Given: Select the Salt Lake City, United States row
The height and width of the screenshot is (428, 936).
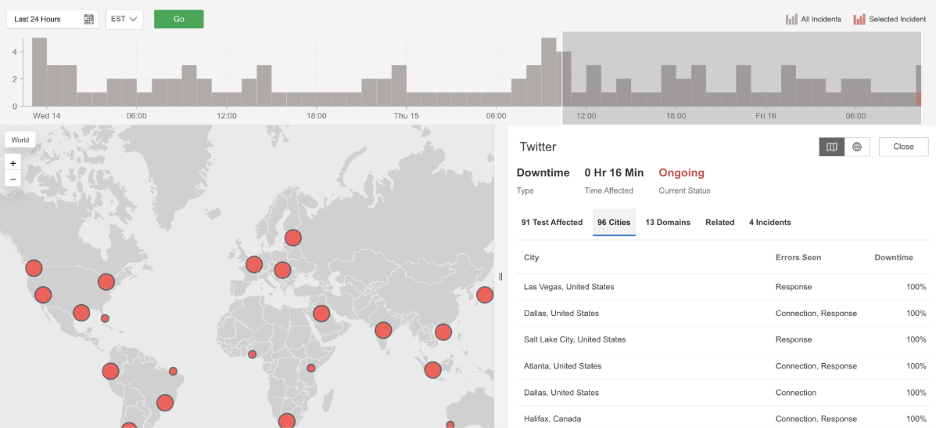Looking at the screenshot, I should pos(723,339).
